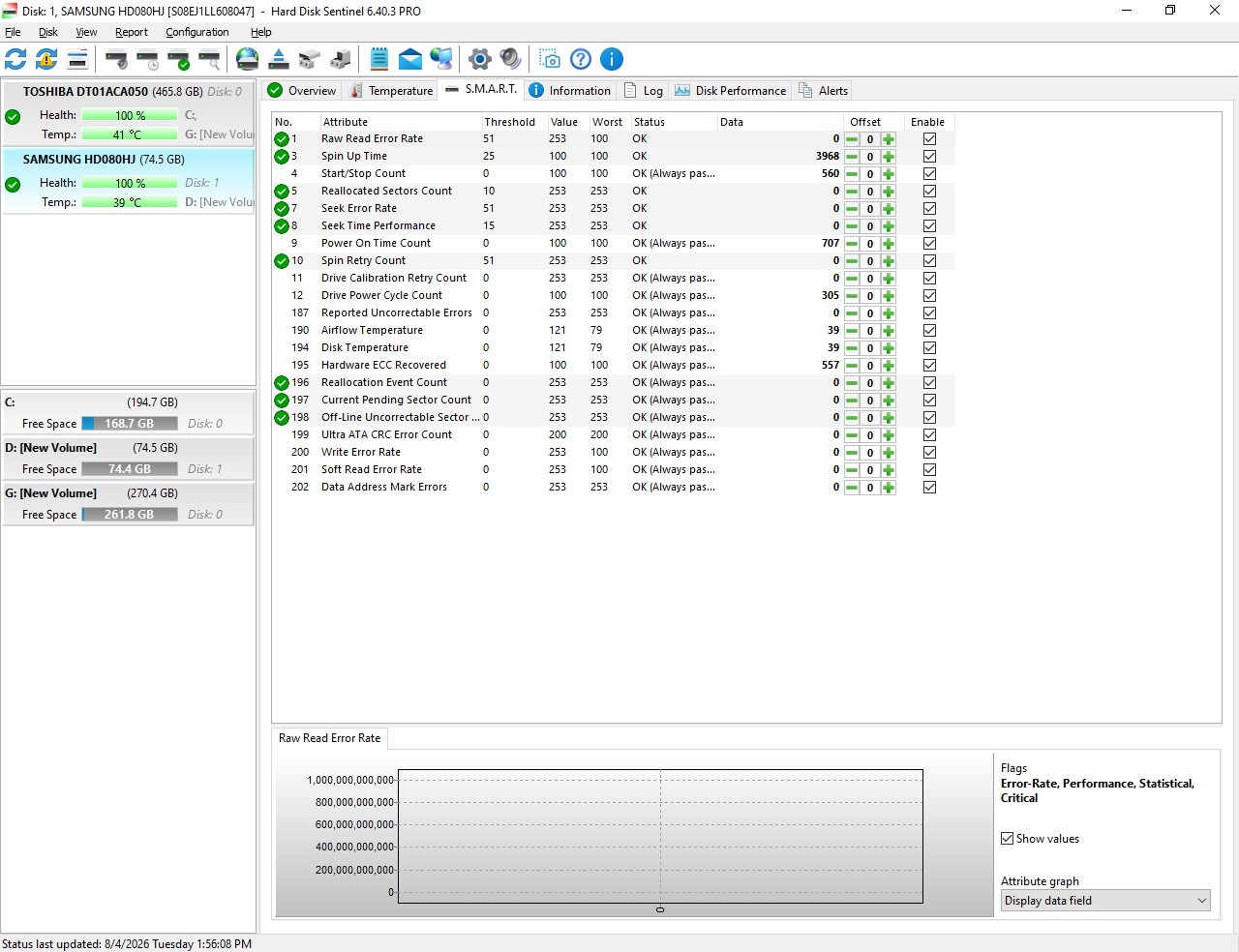The image size is (1239, 952).
Task: Open the Help menu
Action: tap(261, 32)
